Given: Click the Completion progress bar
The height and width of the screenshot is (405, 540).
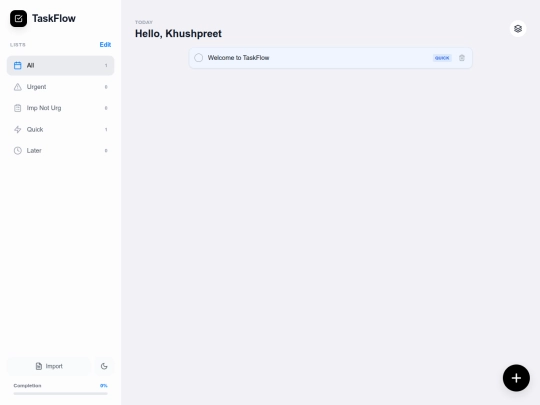Looking at the screenshot, I should click(60, 393).
